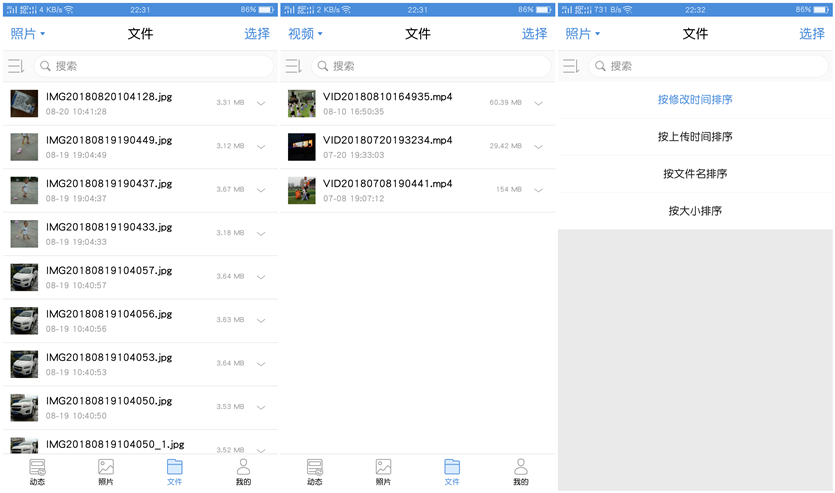835x493 pixels.
Task: Select 按修改时间排序 sort option
Action: [x=695, y=100]
